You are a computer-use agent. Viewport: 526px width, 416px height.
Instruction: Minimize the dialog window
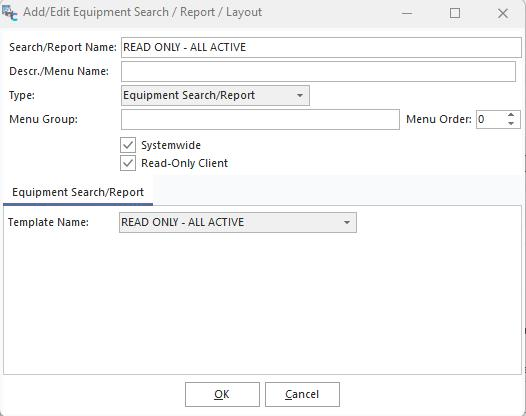click(x=407, y=13)
